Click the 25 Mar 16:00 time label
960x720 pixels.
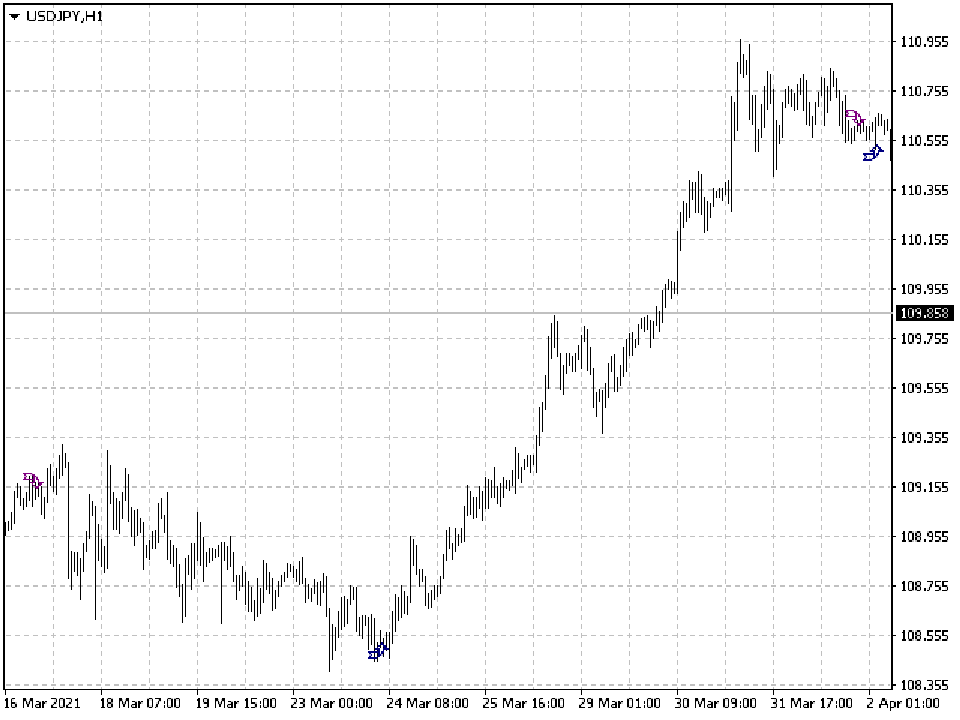[523, 703]
